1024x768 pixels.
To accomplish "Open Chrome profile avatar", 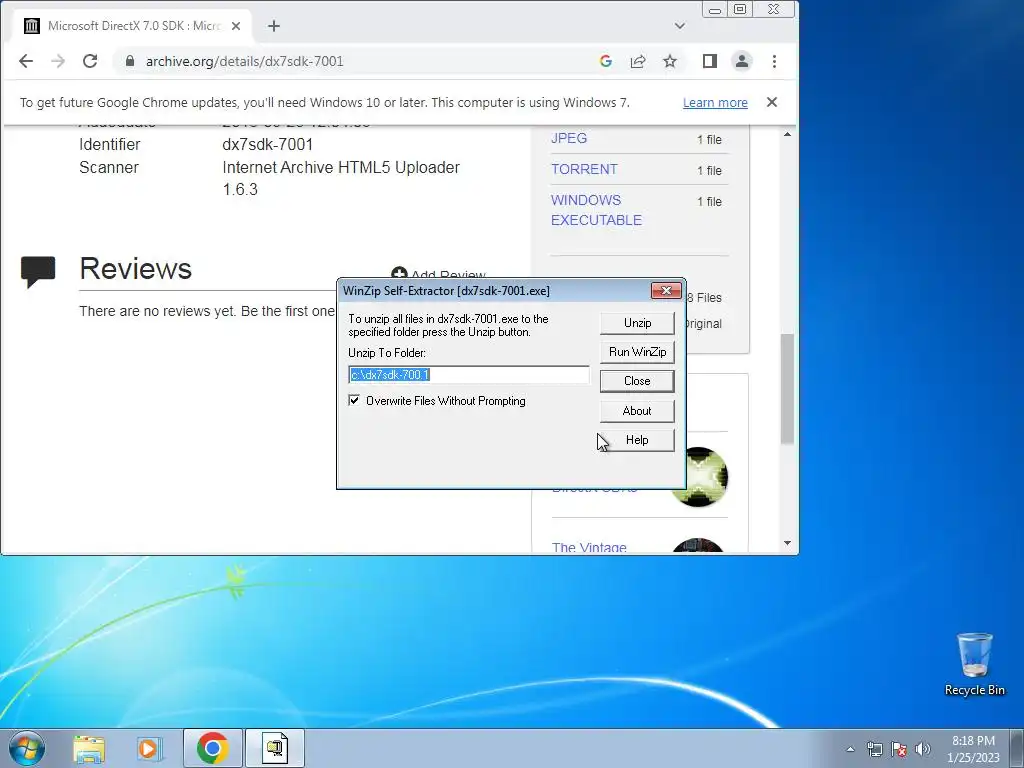I will (x=741, y=61).
